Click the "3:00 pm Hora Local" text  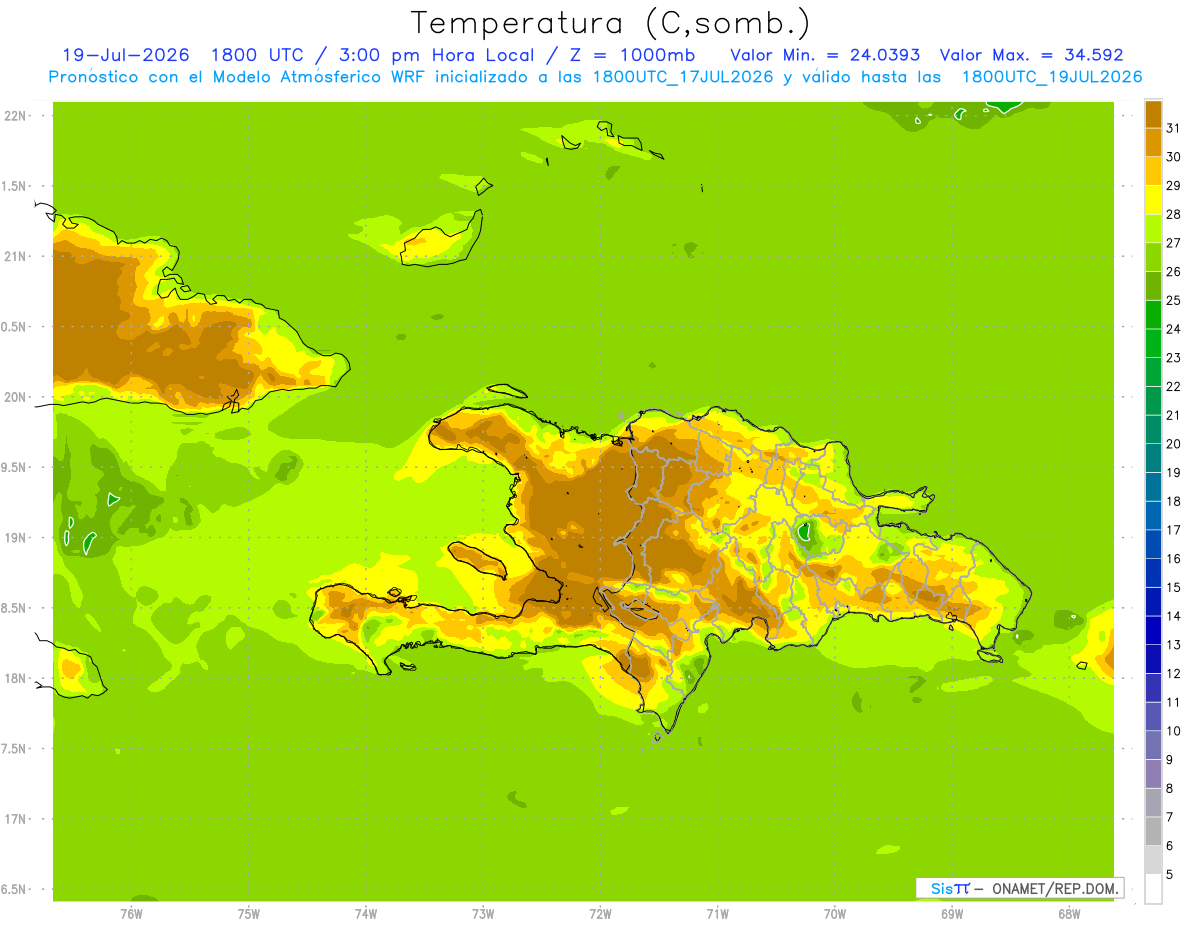point(438,55)
